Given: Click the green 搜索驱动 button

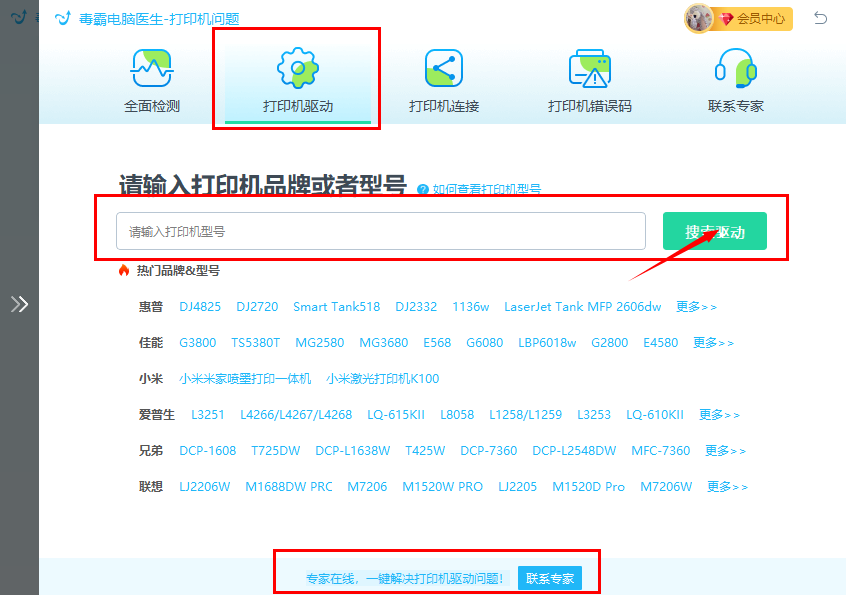Looking at the screenshot, I should pyautogui.click(x=715, y=231).
